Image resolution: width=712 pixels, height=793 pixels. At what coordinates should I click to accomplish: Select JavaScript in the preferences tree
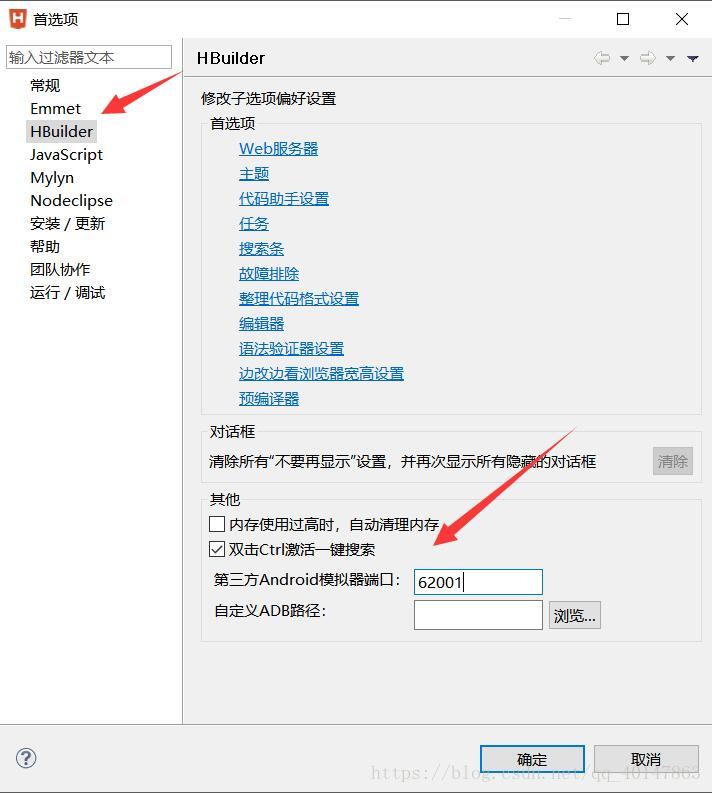coord(66,155)
